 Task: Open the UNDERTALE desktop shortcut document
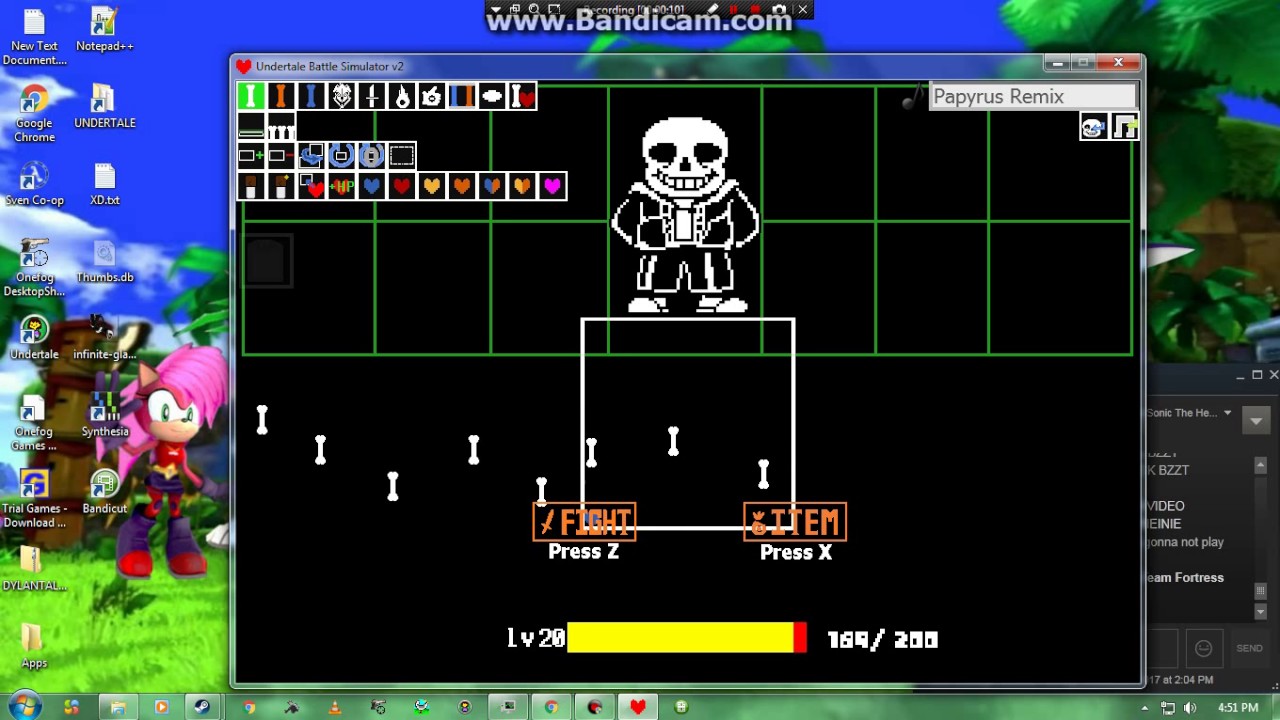[104, 106]
